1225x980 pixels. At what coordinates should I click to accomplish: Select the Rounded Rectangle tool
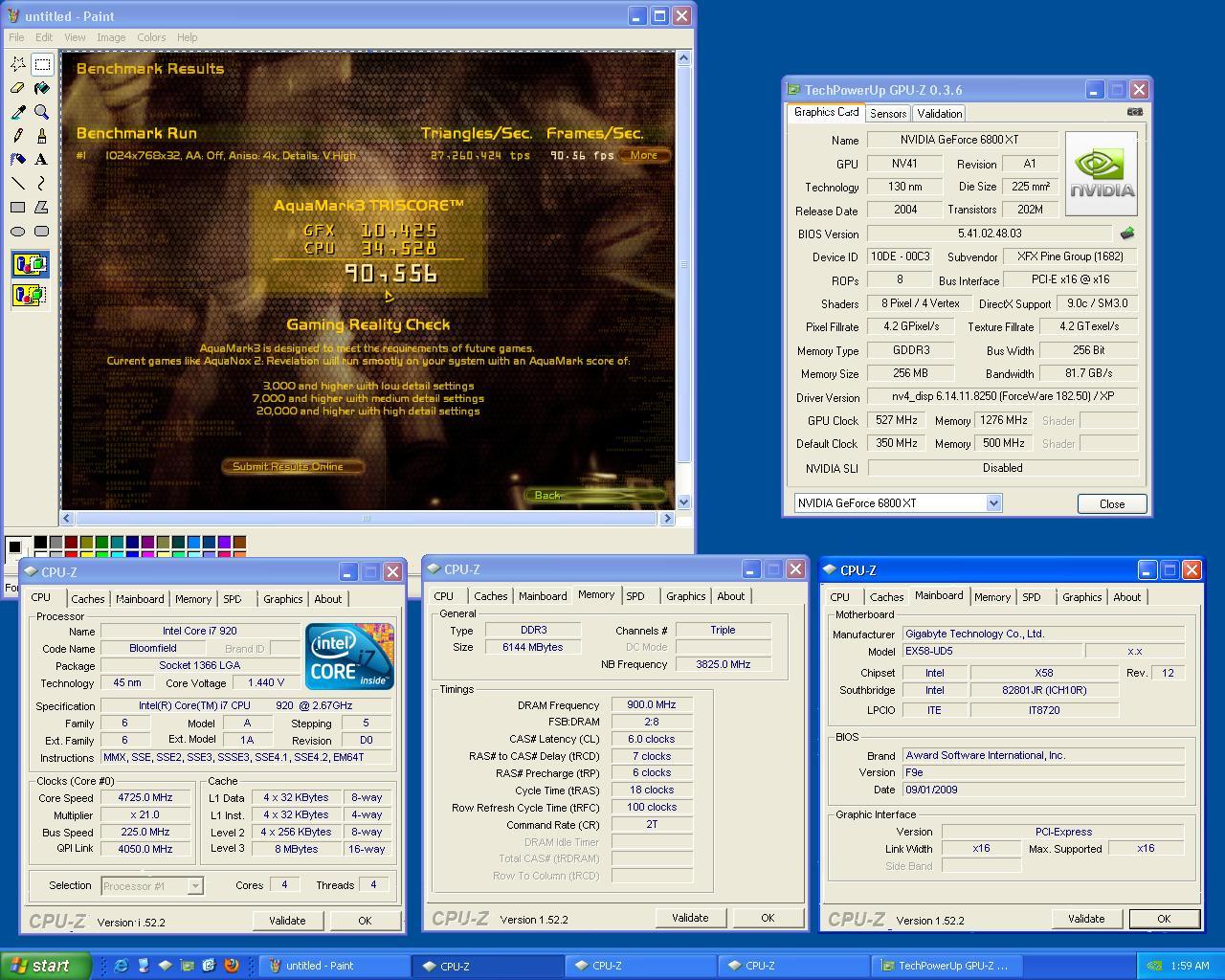click(42, 231)
